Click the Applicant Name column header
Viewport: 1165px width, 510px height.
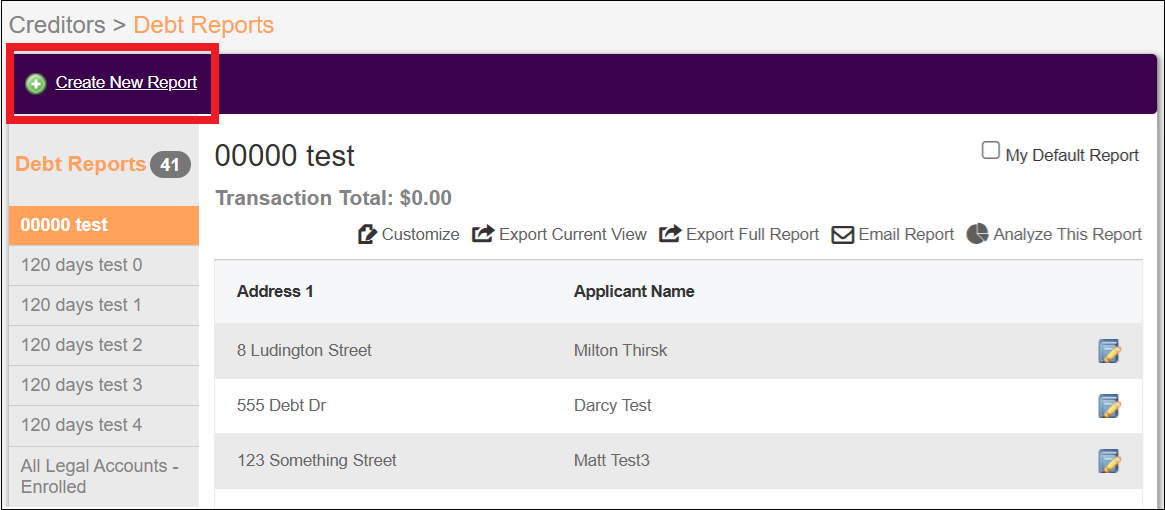pyautogui.click(x=634, y=291)
